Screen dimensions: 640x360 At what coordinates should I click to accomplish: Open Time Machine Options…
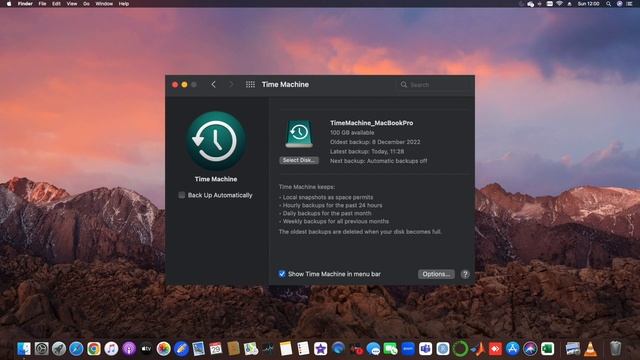436,274
